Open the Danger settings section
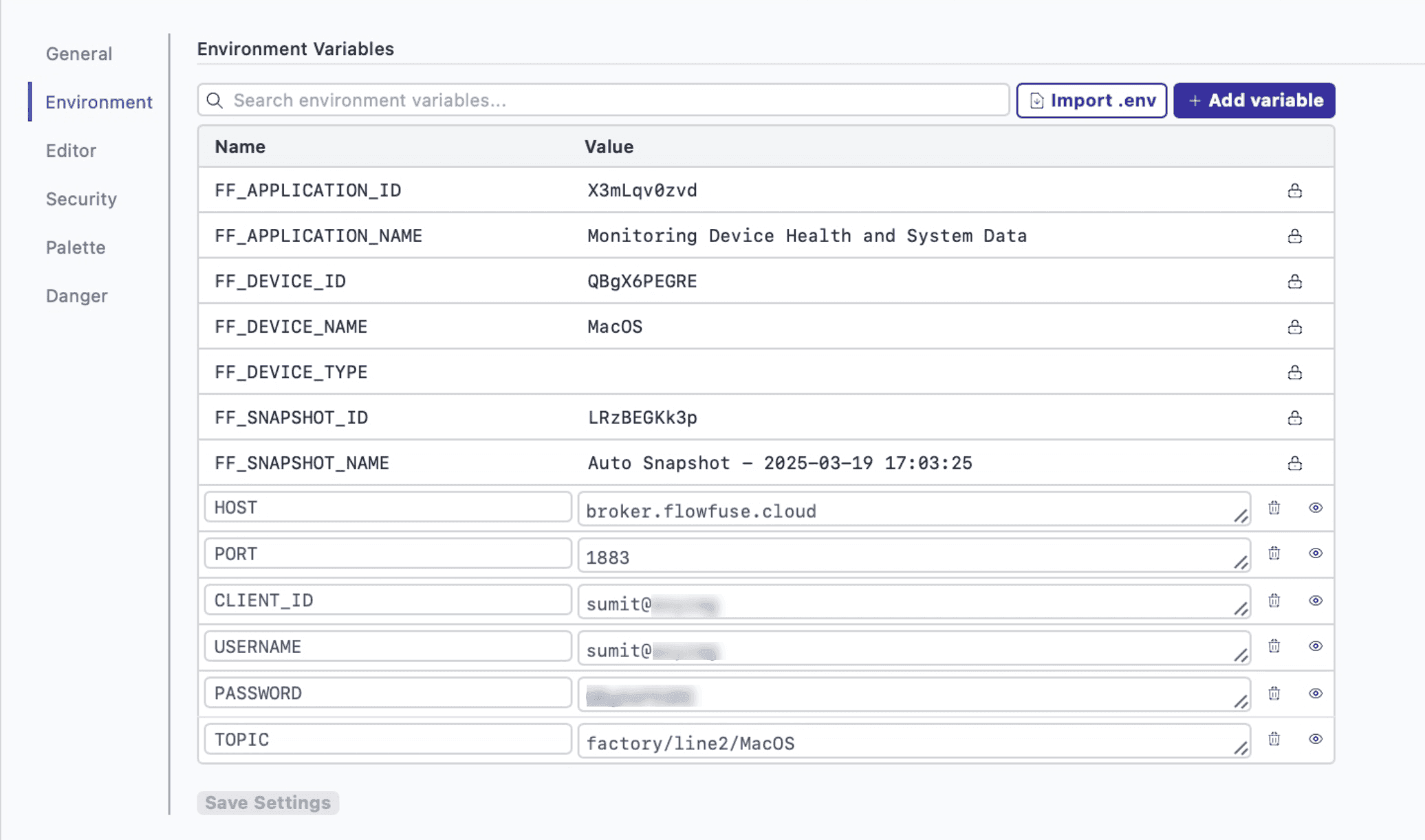This screenshot has height=840, width=1425. coord(76,296)
